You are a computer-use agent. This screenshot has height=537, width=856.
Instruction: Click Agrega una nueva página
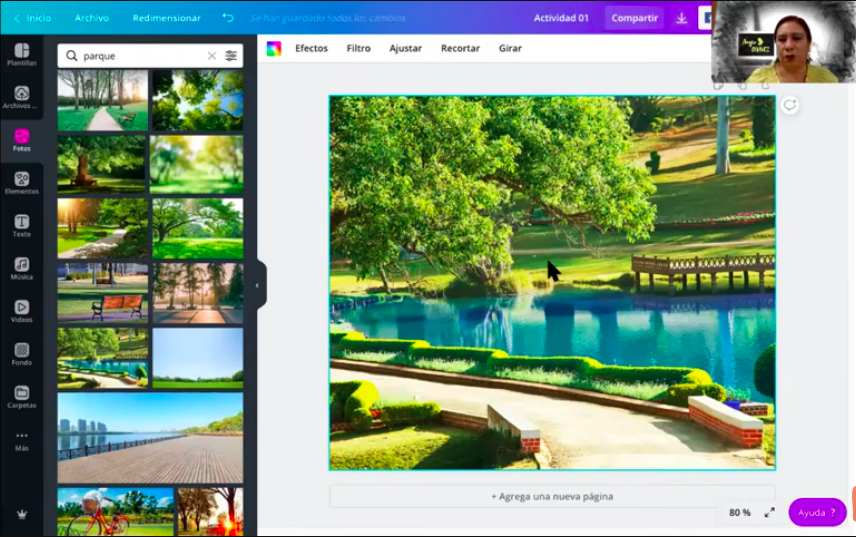tap(552, 496)
